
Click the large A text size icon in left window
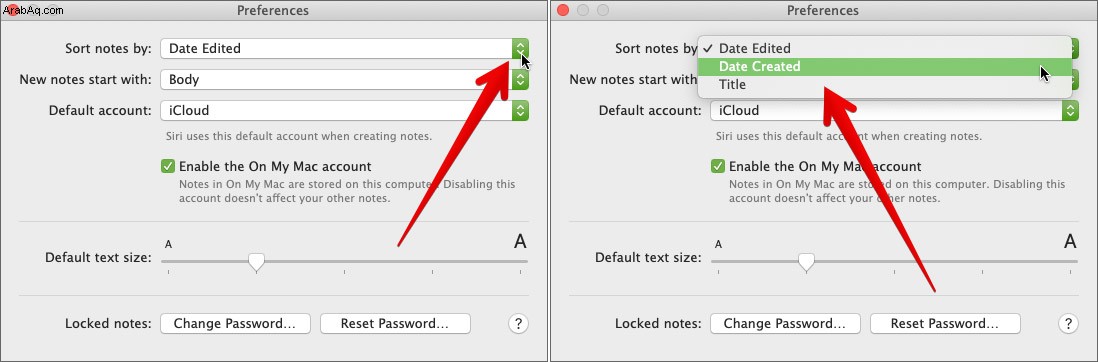coord(520,242)
